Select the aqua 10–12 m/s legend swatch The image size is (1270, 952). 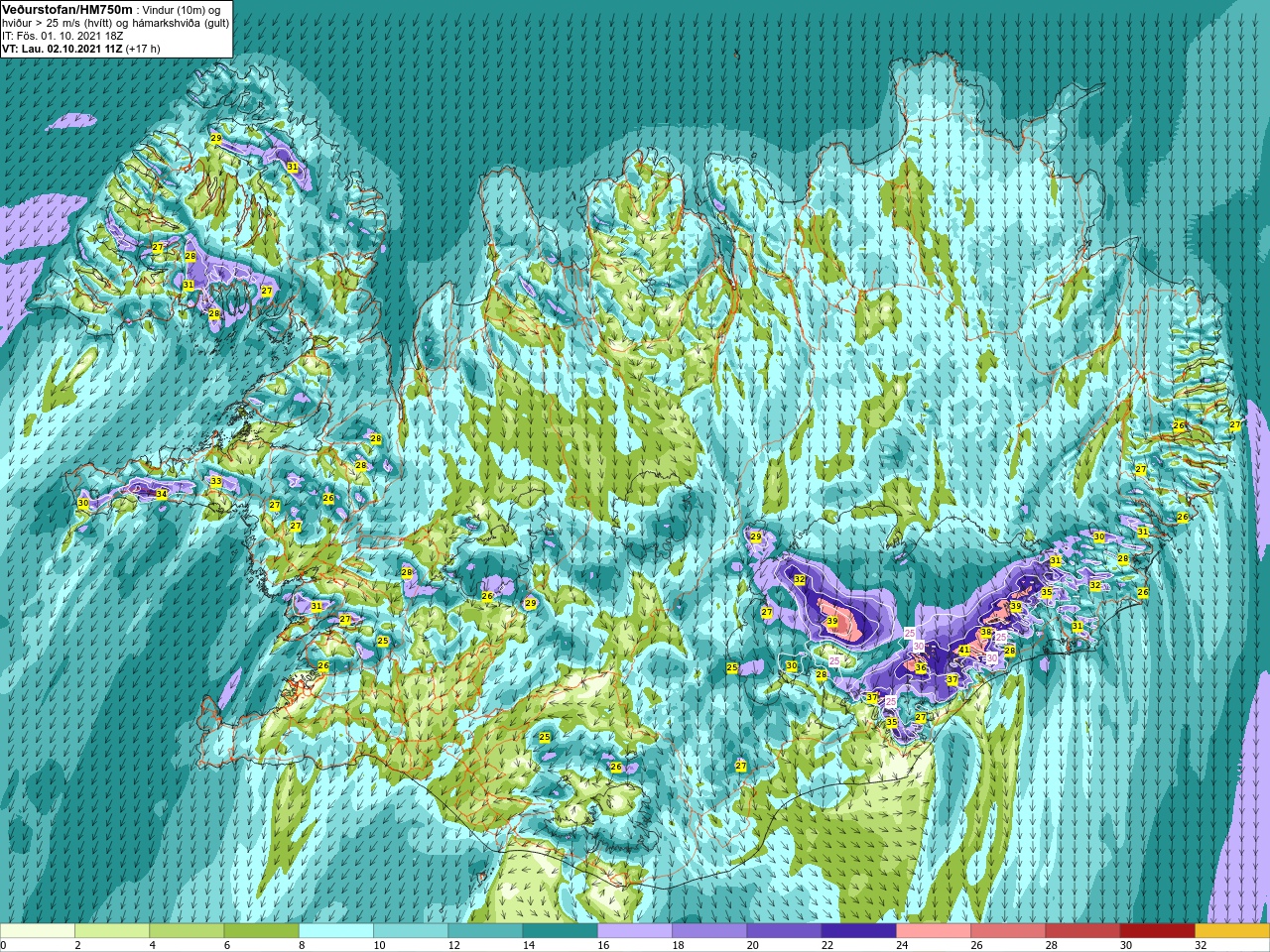pyautogui.click(x=411, y=931)
